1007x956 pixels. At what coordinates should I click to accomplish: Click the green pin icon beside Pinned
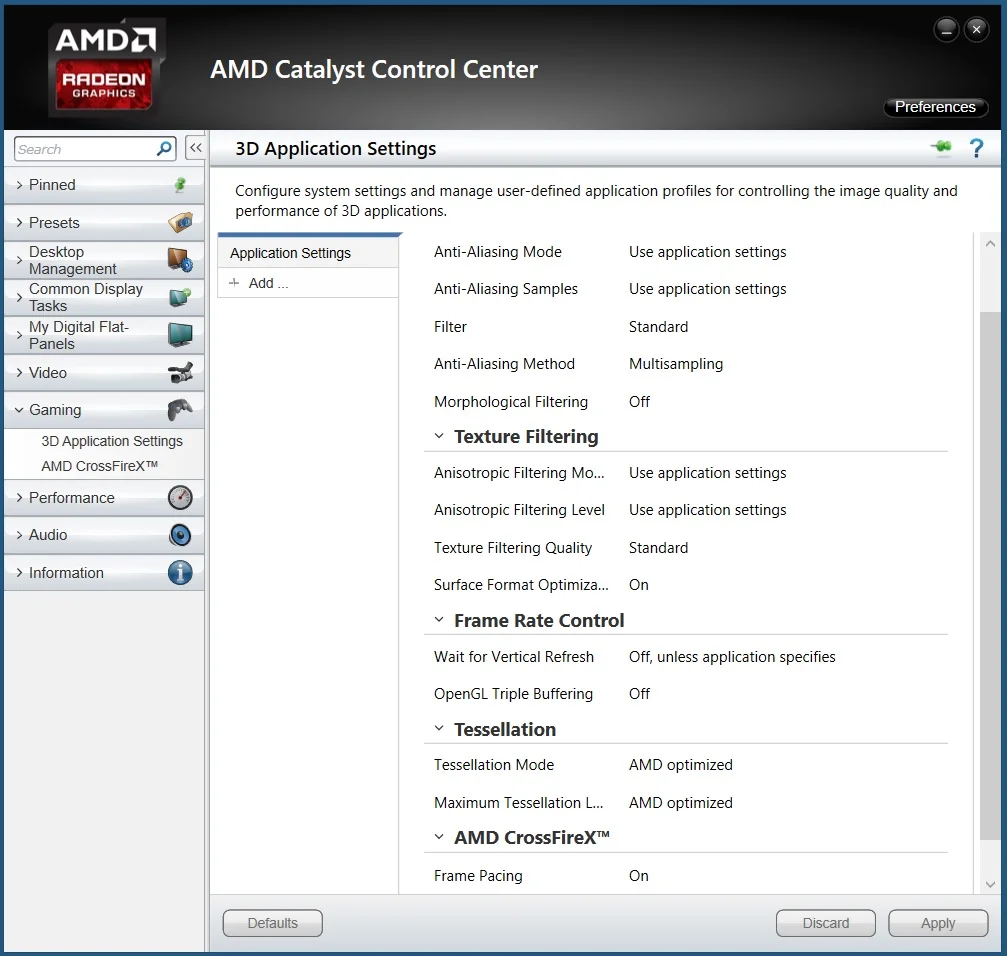point(180,185)
